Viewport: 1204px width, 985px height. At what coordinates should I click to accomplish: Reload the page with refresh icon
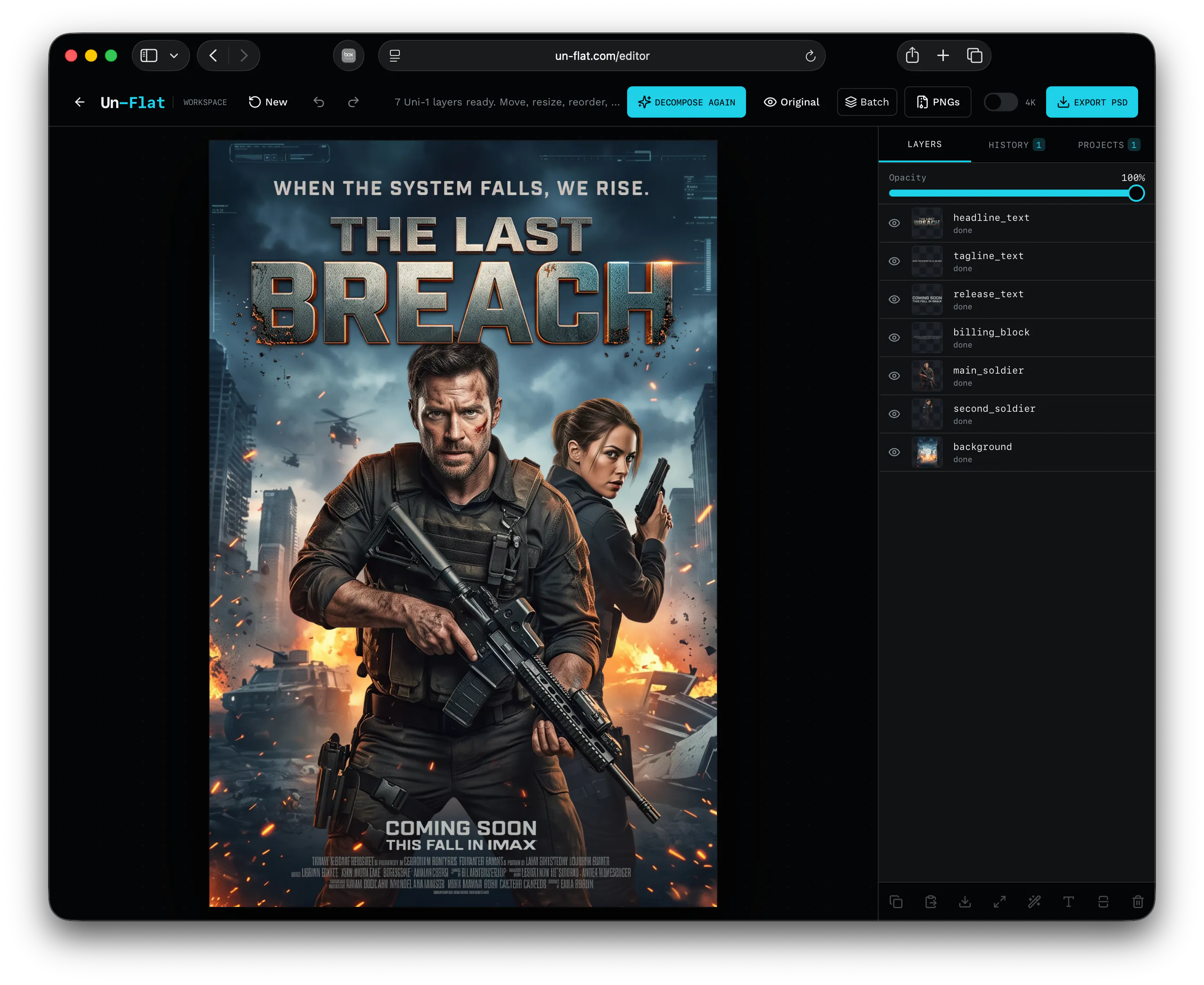(811, 56)
